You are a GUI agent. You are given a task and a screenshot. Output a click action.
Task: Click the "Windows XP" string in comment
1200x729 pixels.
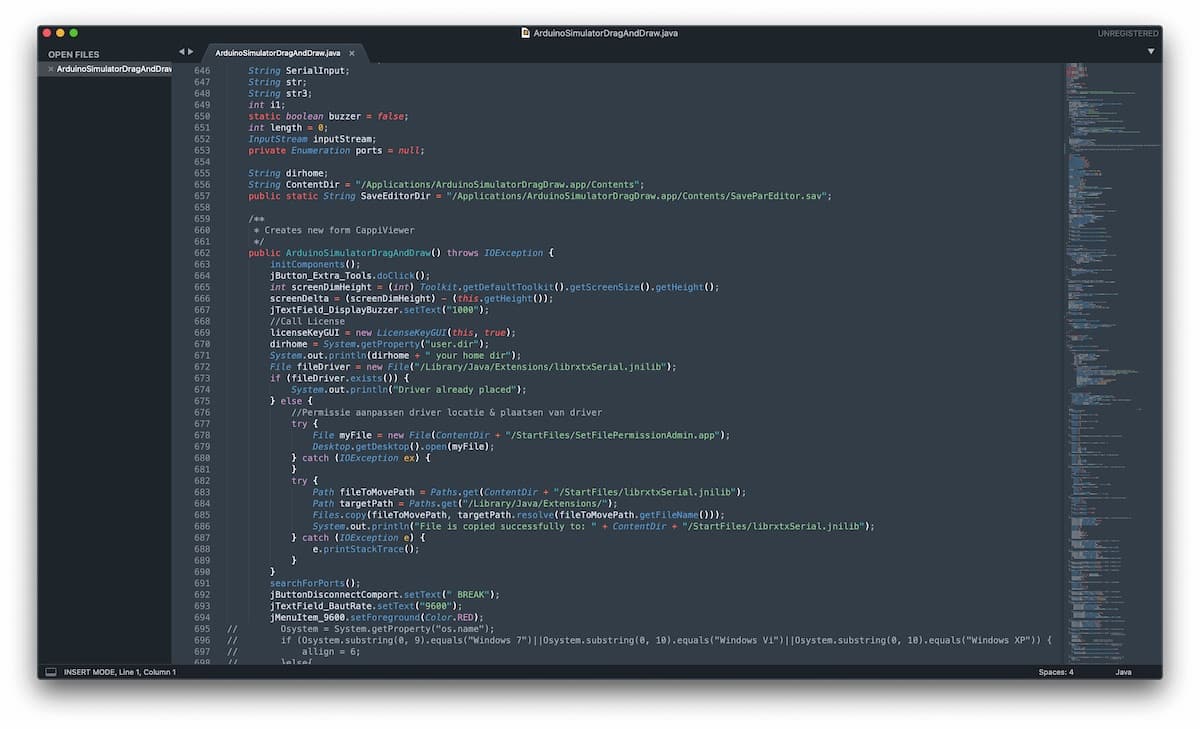[999, 640]
